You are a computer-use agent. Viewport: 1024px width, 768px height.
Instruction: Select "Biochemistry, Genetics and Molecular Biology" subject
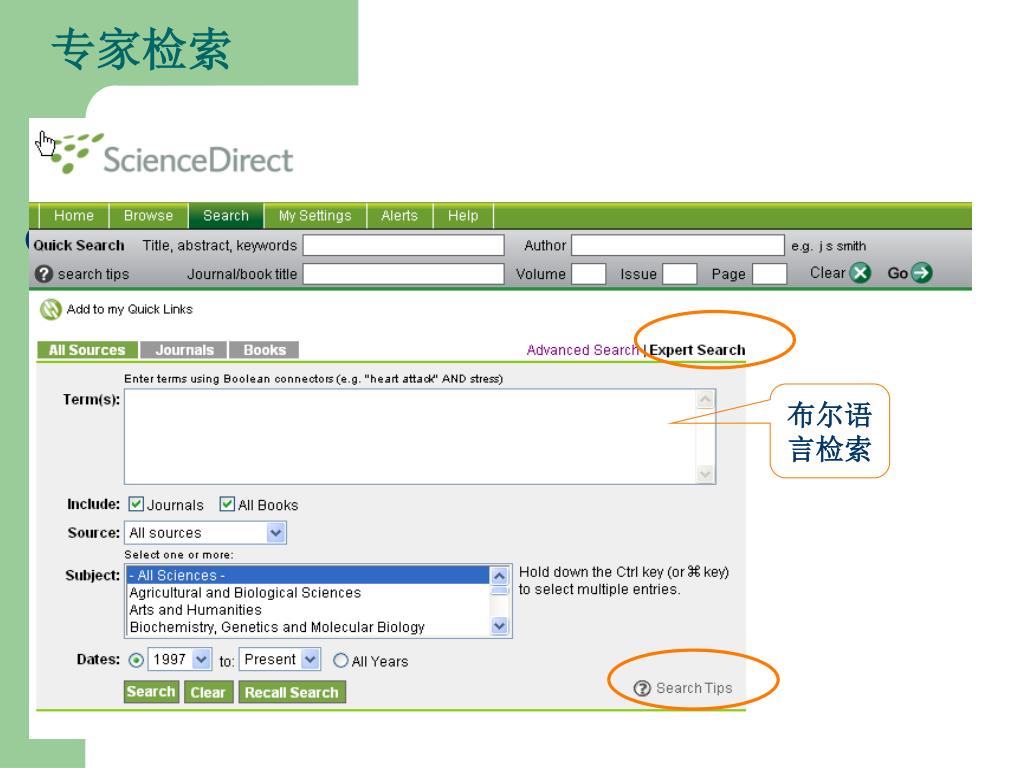[308, 627]
